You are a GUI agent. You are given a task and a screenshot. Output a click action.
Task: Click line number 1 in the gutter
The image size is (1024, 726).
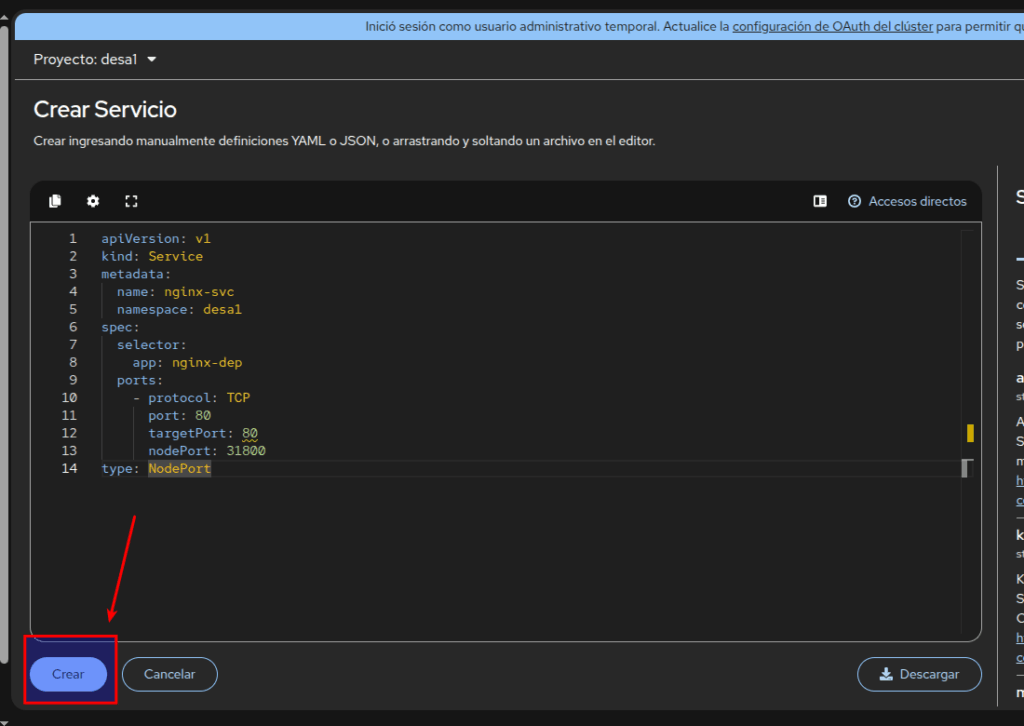point(72,239)
